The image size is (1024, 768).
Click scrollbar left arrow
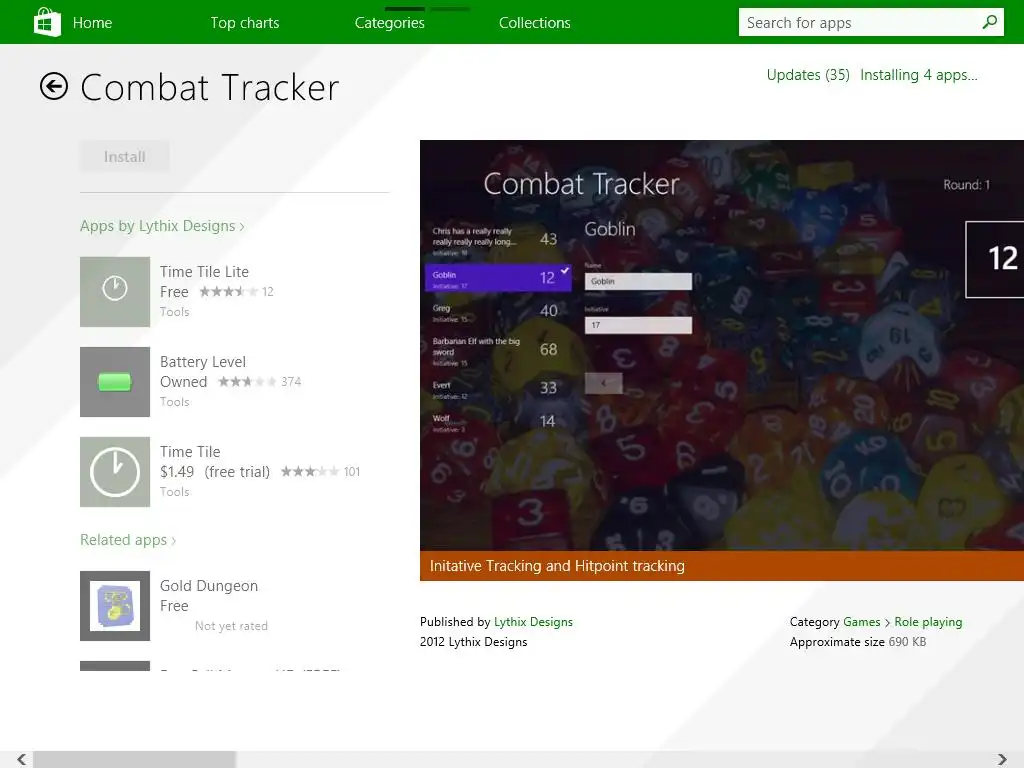[22, 760]
